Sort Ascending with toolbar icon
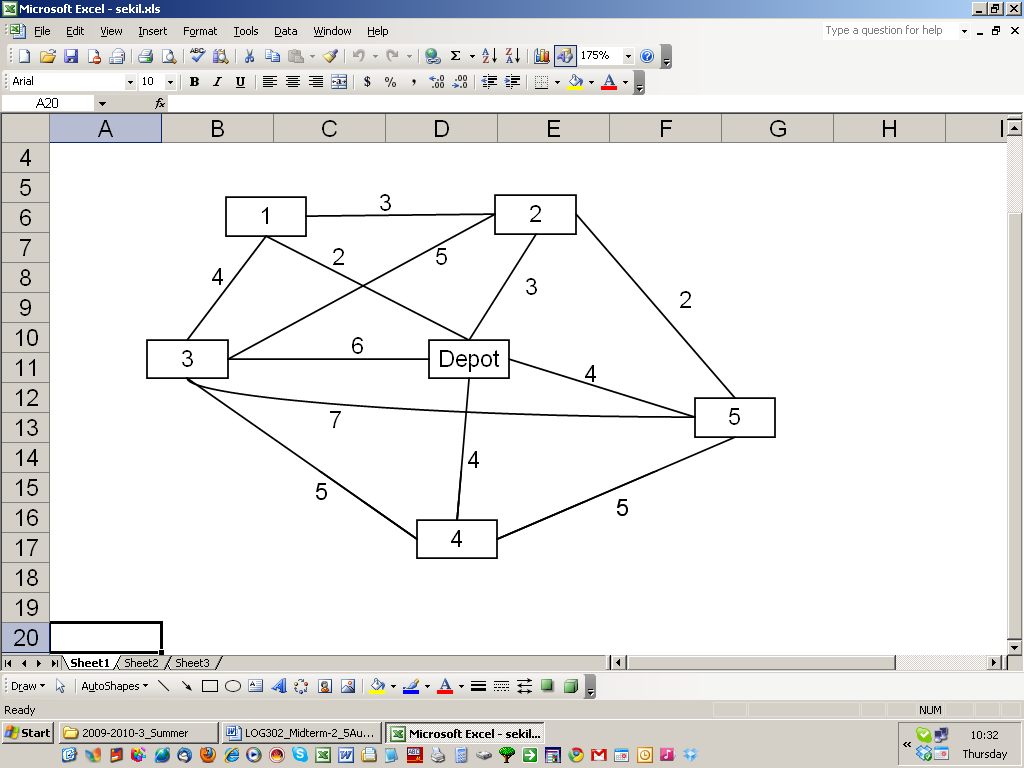 487,57
